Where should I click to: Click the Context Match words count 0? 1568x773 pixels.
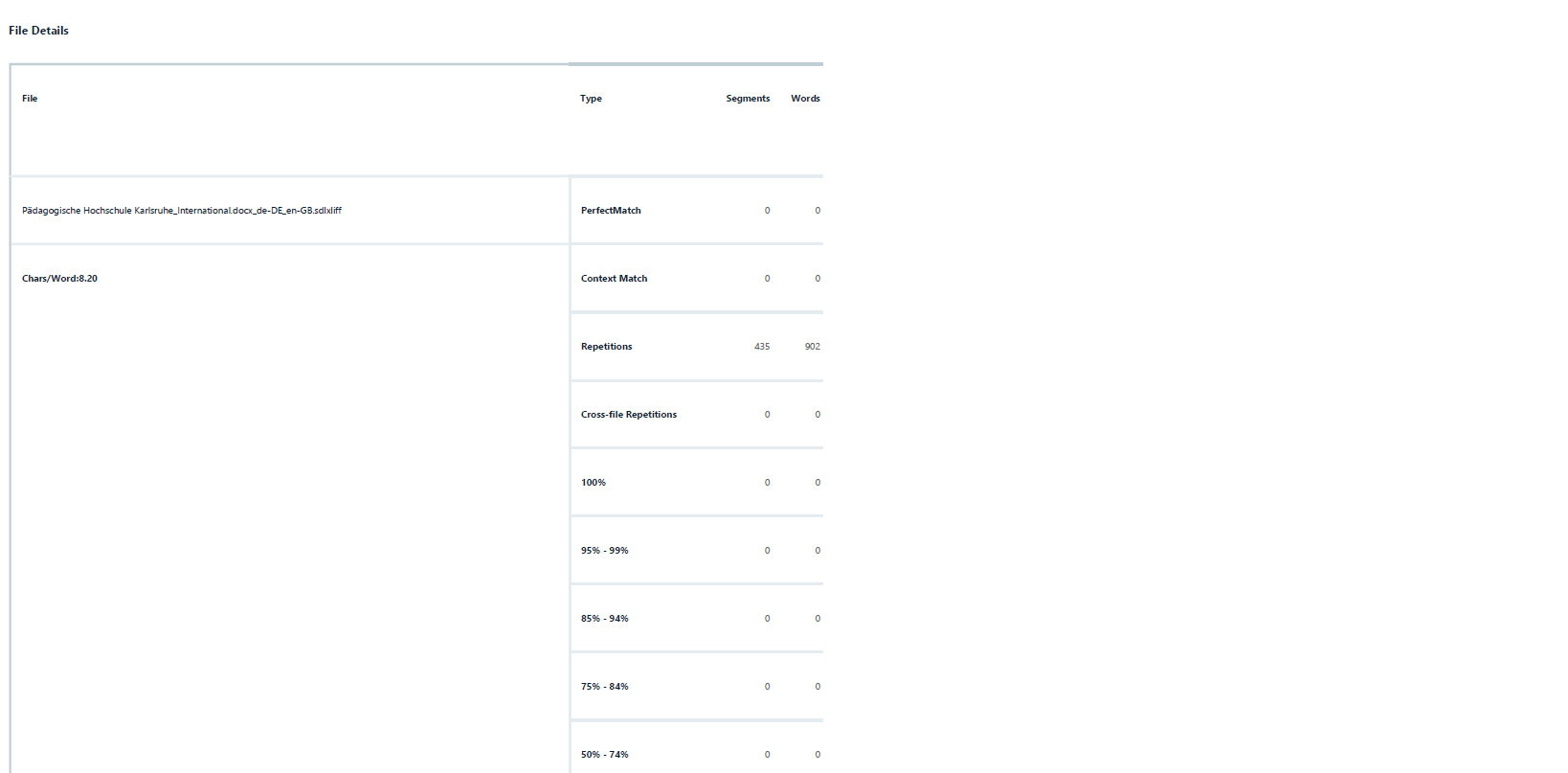click(818, 279)
